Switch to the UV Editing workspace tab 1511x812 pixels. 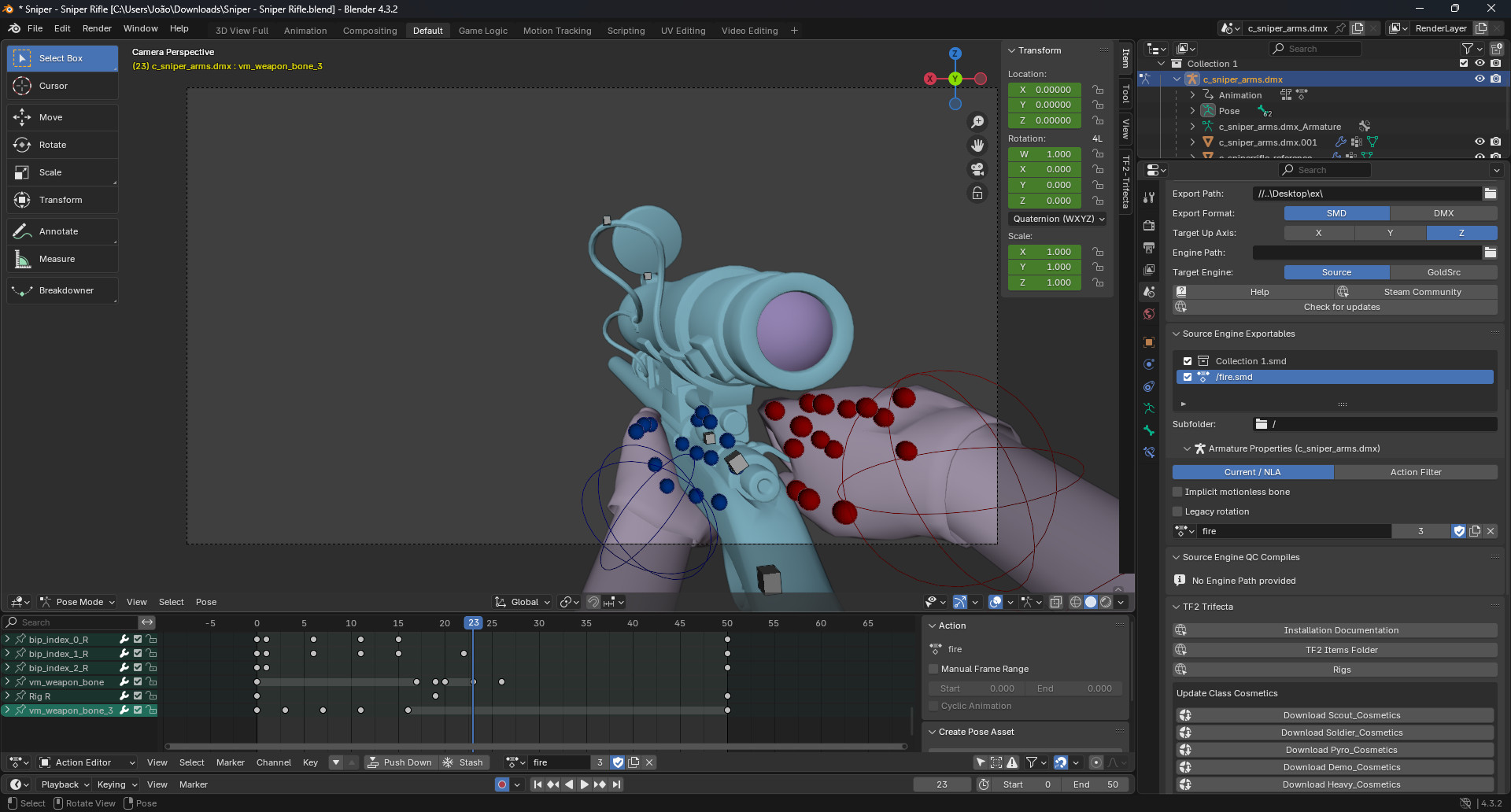682,31
